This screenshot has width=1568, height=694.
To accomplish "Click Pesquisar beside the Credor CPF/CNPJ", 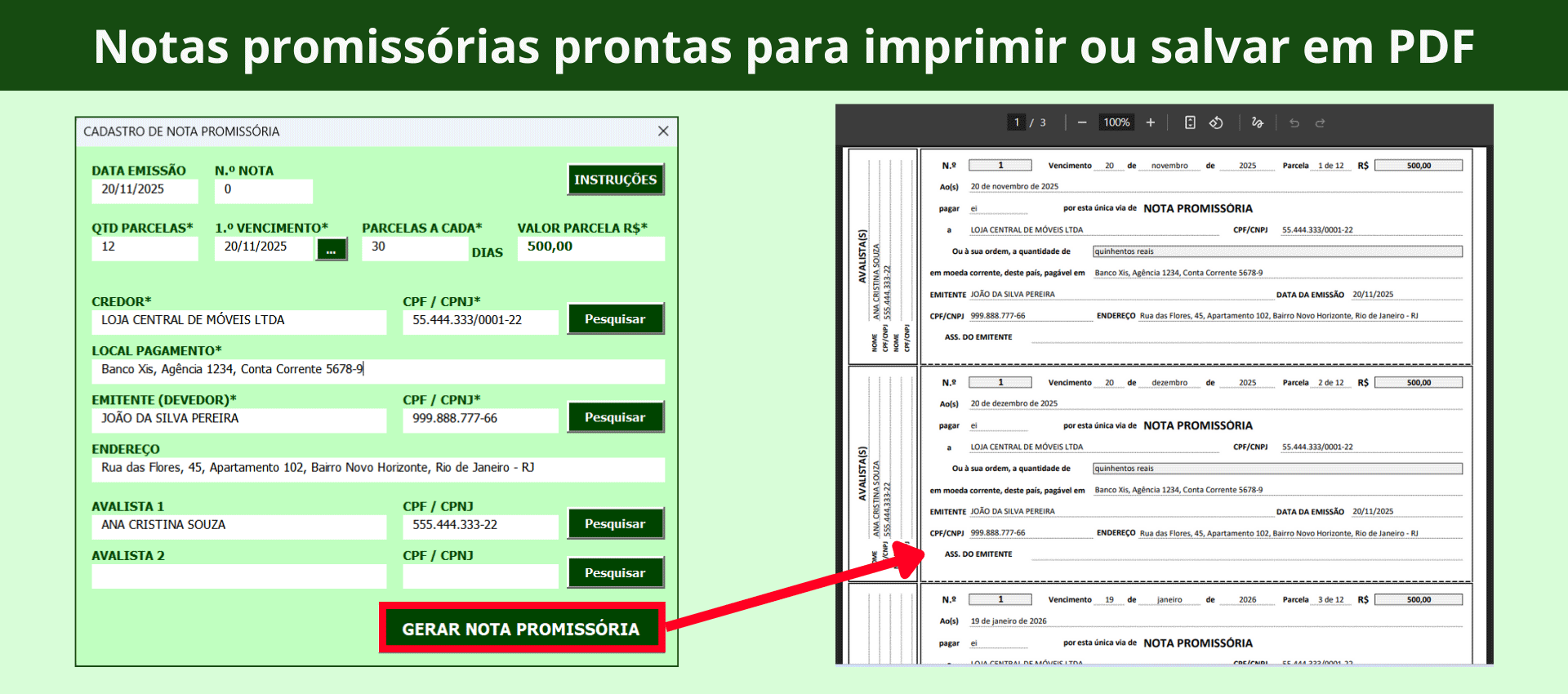I will click(615, 319).
